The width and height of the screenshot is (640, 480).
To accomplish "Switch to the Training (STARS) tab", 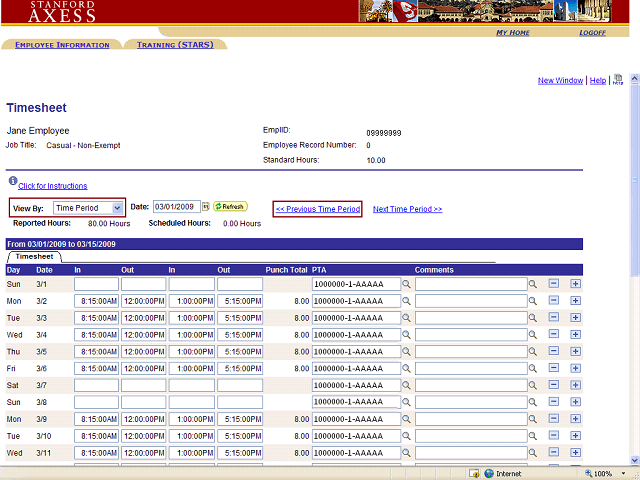I will point(174,45).
